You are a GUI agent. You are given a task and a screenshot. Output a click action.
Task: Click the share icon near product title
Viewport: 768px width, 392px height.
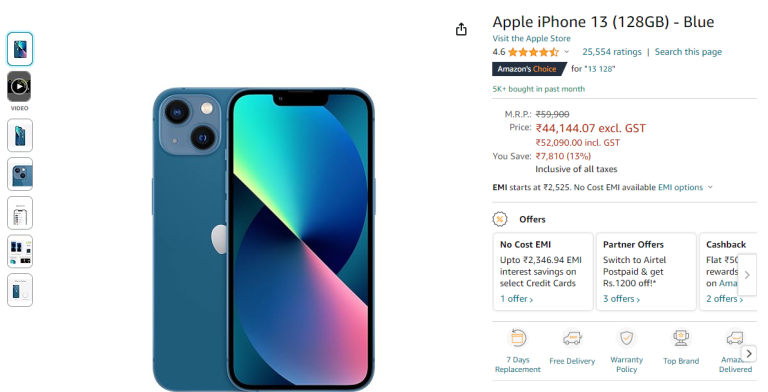pos(461,30)
